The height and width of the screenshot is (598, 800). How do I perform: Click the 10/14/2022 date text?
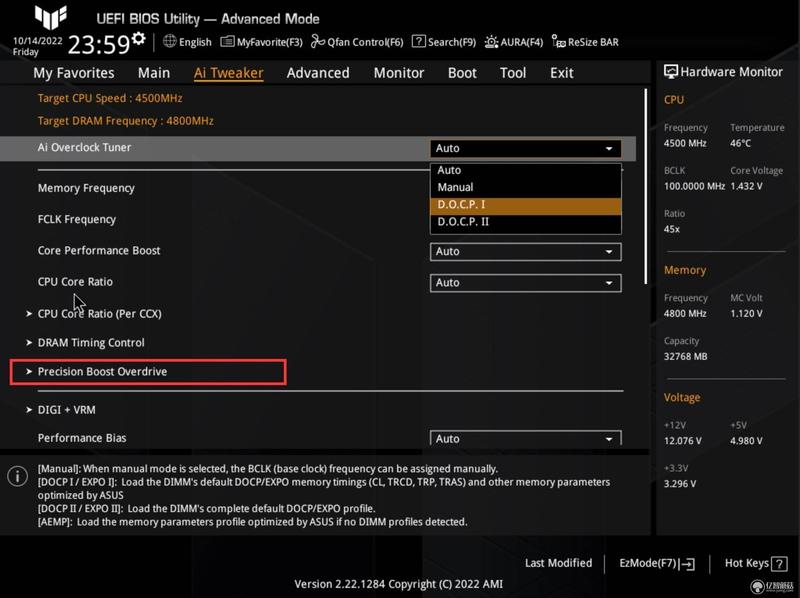click(x=38, y=41)
